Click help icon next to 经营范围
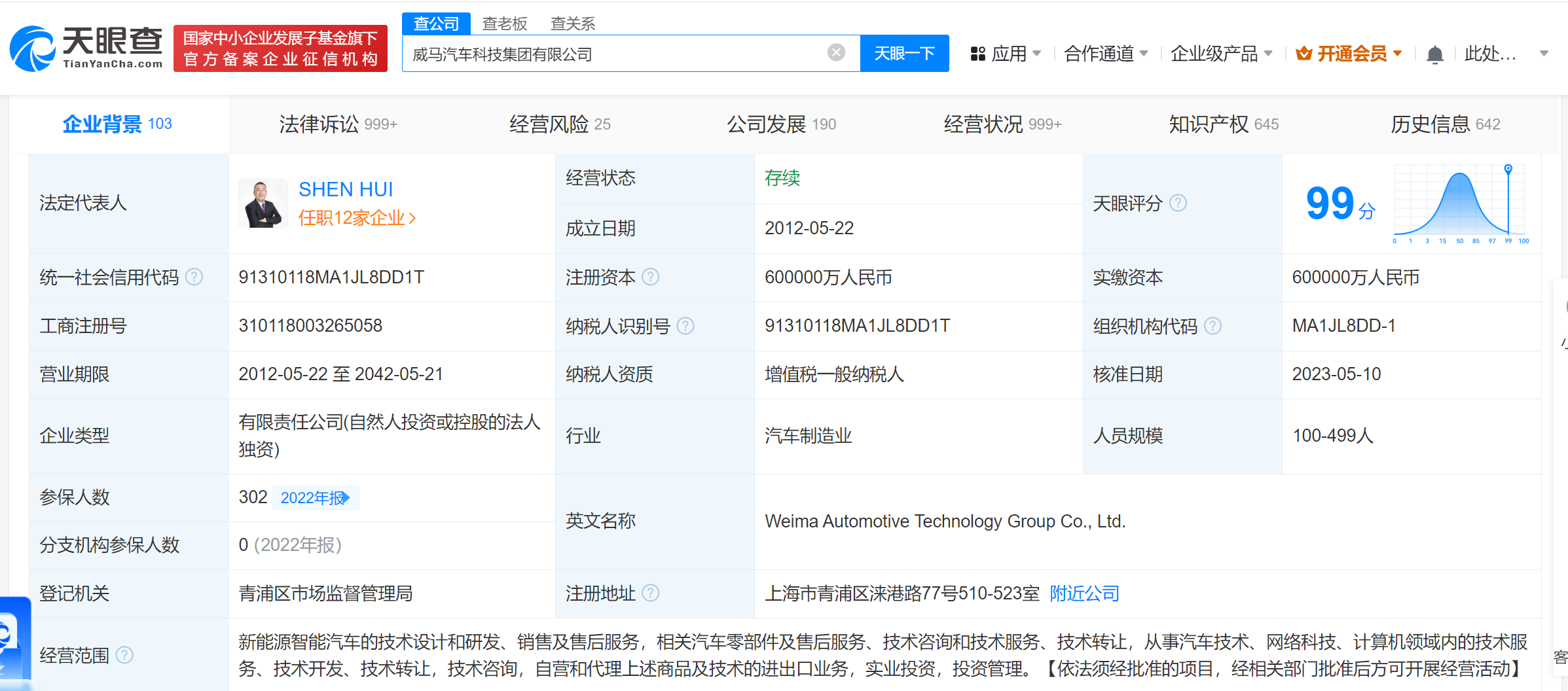Viewport: 1568px width, 691px height. 124,655
